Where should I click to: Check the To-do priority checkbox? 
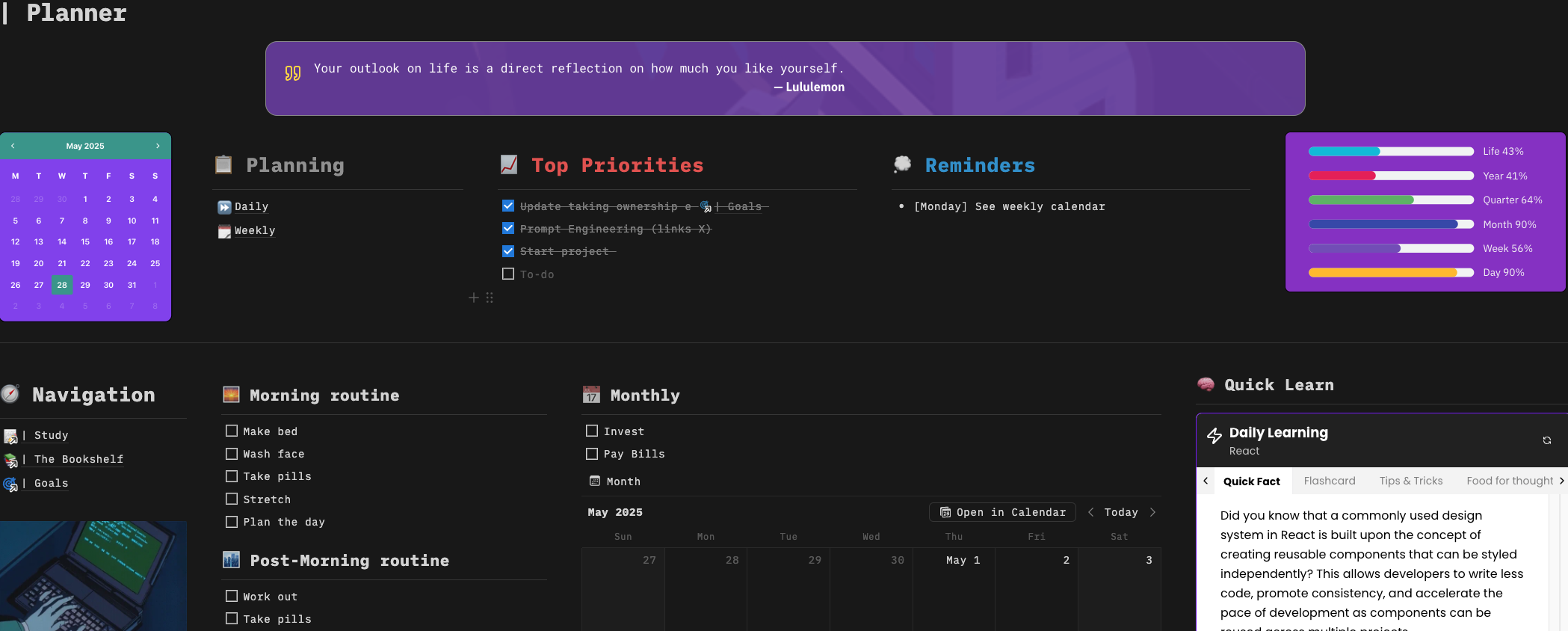click(x=508, y=274)
